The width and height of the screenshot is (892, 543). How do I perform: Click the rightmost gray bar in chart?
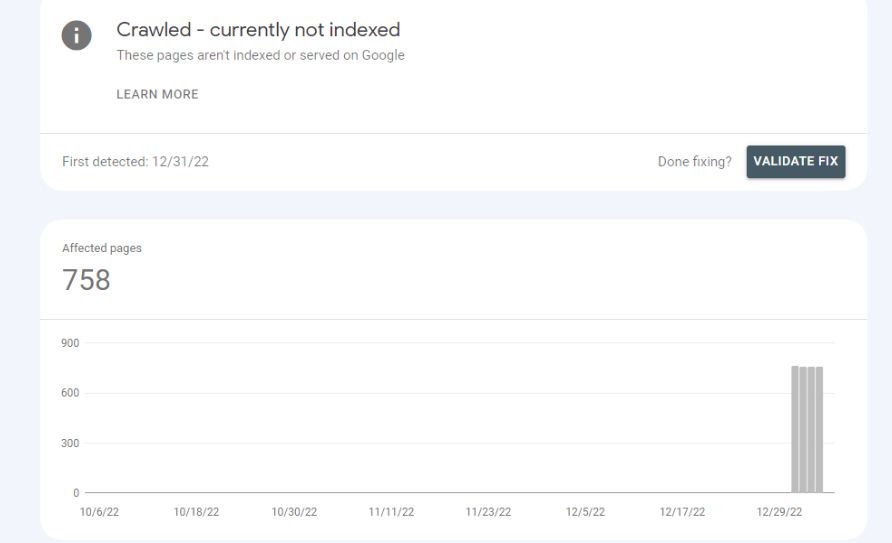coord(819,430)
